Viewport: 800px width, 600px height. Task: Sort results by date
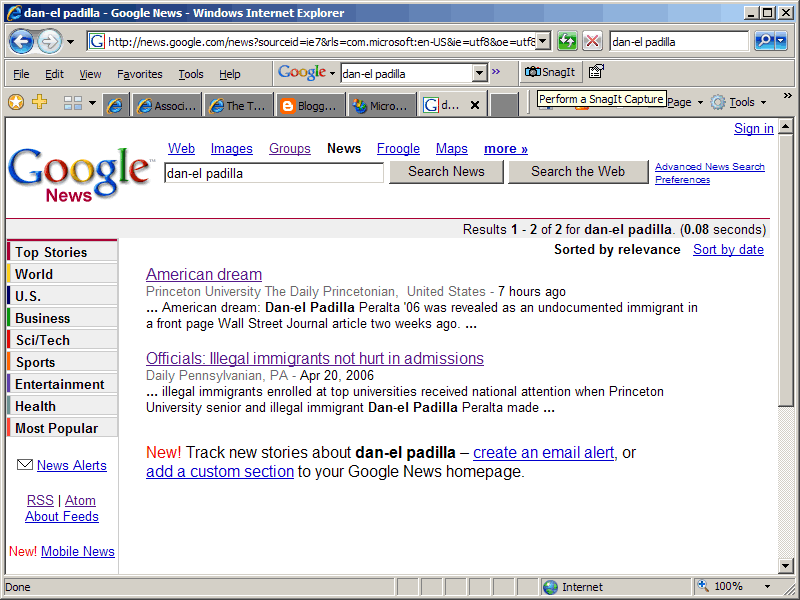pyautogui.click(x=728, y=249)
